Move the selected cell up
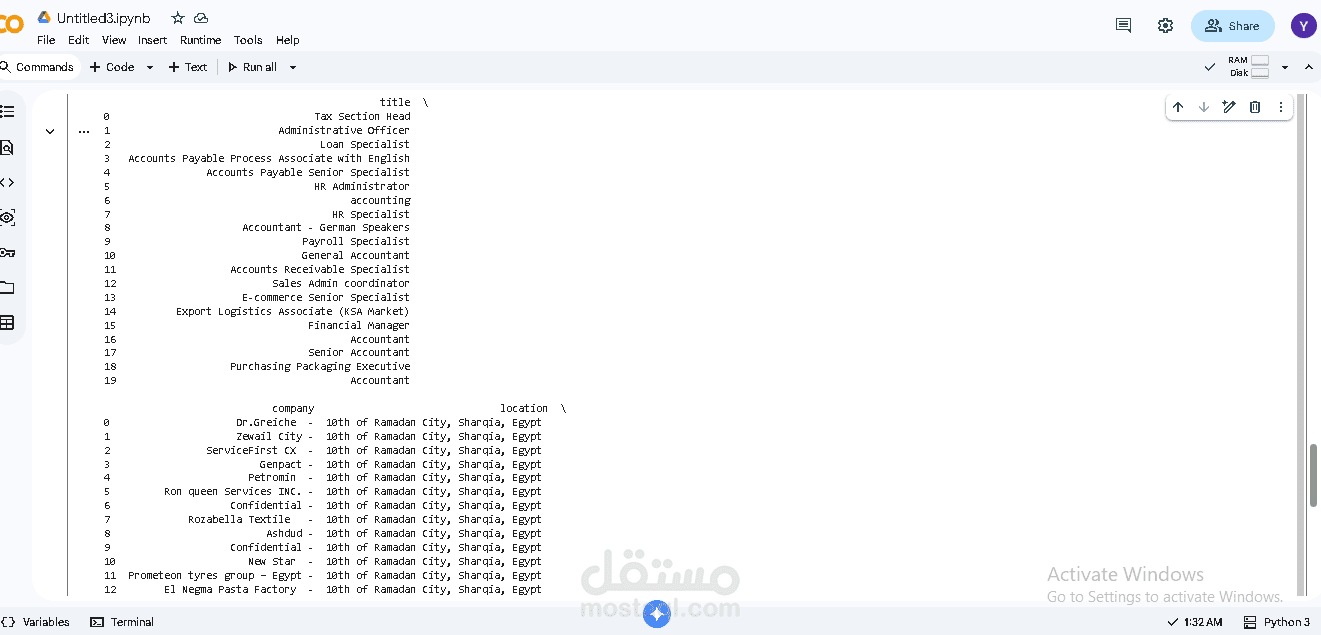This screenshot has height=635, width=1321. (x=1178, y=106)
